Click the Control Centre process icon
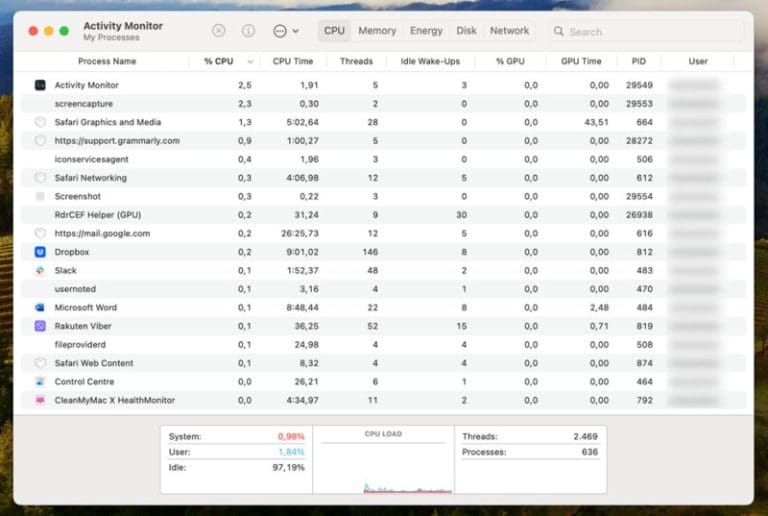The image size is (768, 516). [x=40, y=381]
